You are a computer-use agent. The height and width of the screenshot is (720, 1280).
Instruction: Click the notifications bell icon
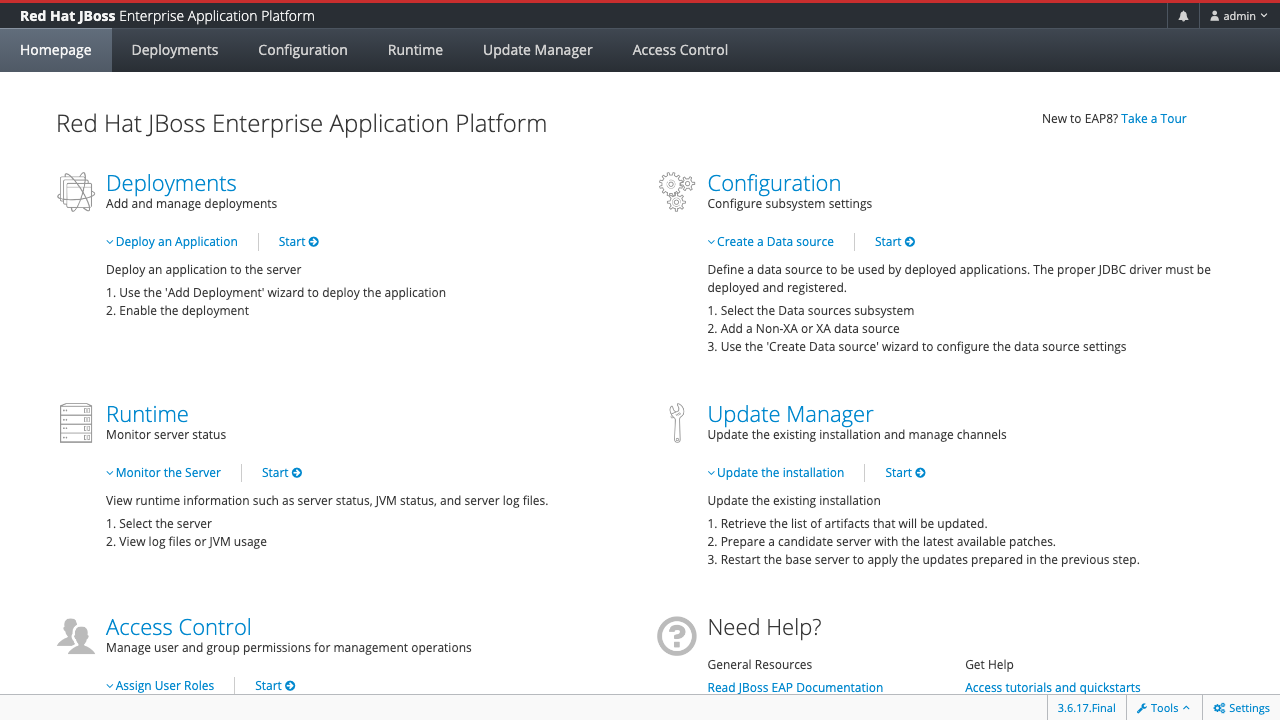(1183, 16)
